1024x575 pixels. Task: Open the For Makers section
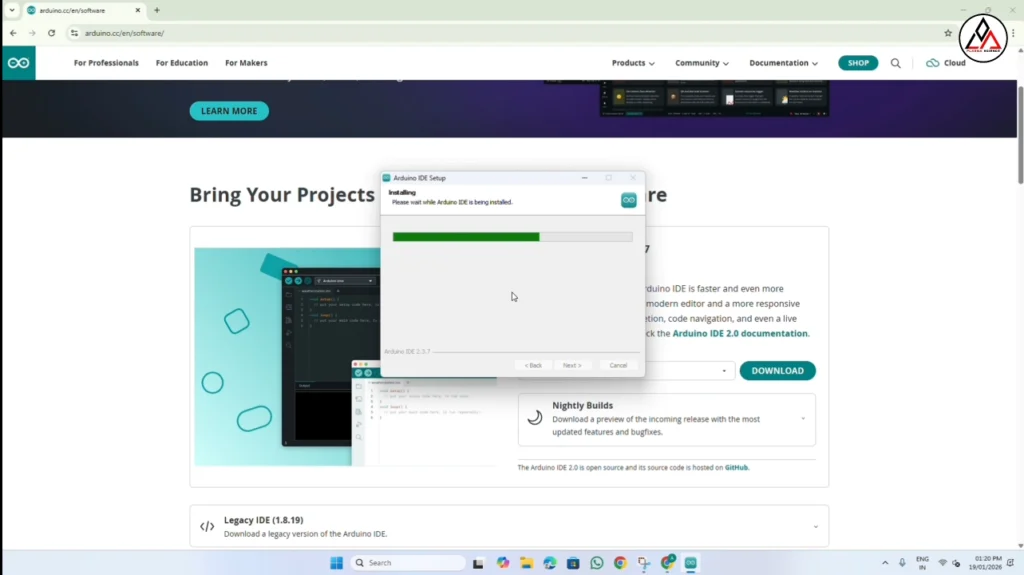[x=246, y=63]
